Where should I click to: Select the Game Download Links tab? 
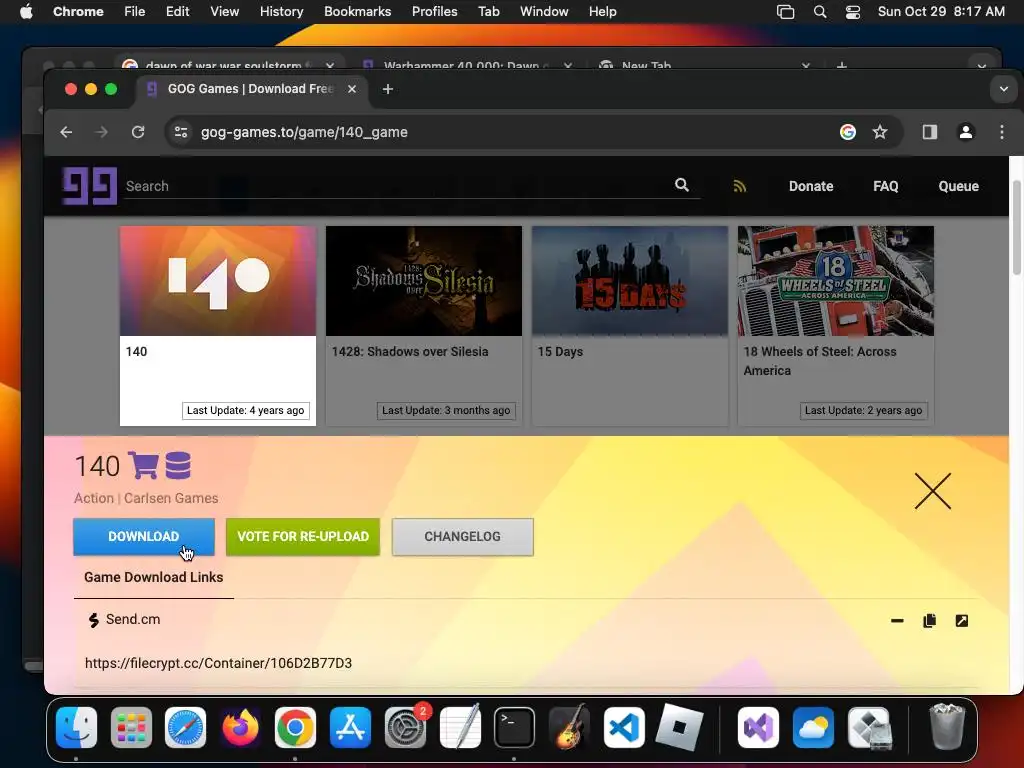153,577
